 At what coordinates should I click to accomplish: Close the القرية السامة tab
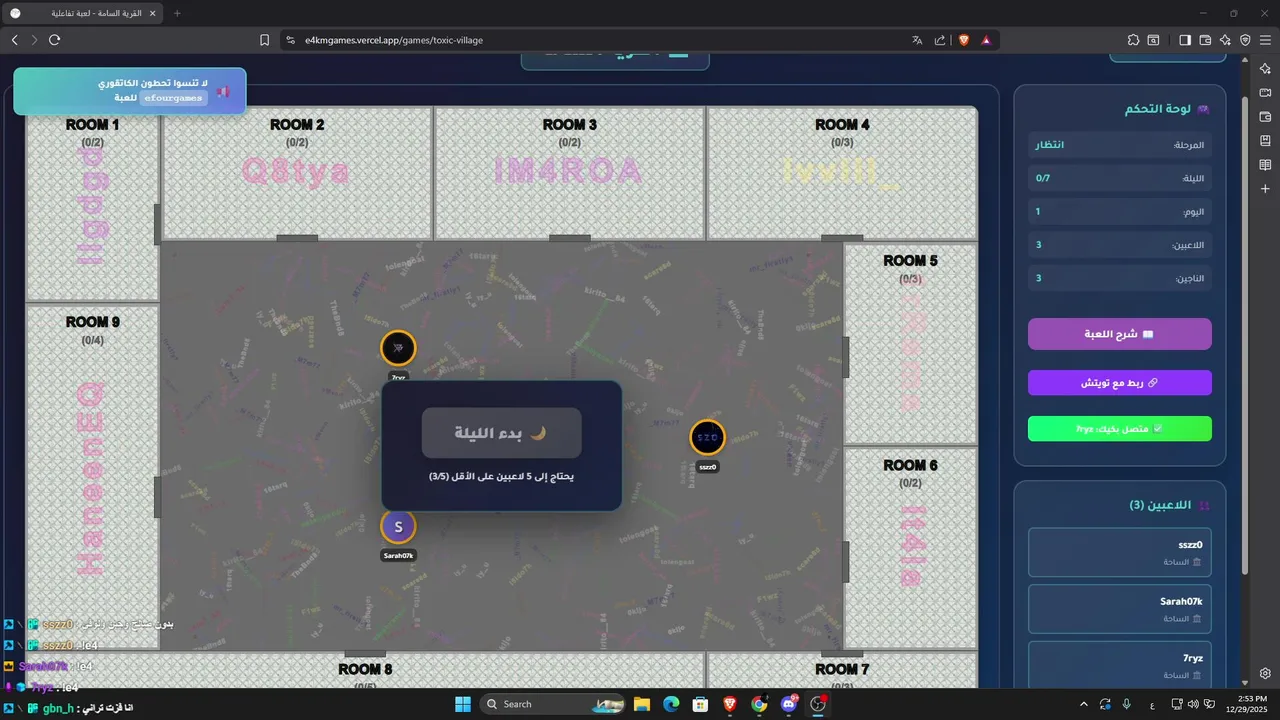151,13
